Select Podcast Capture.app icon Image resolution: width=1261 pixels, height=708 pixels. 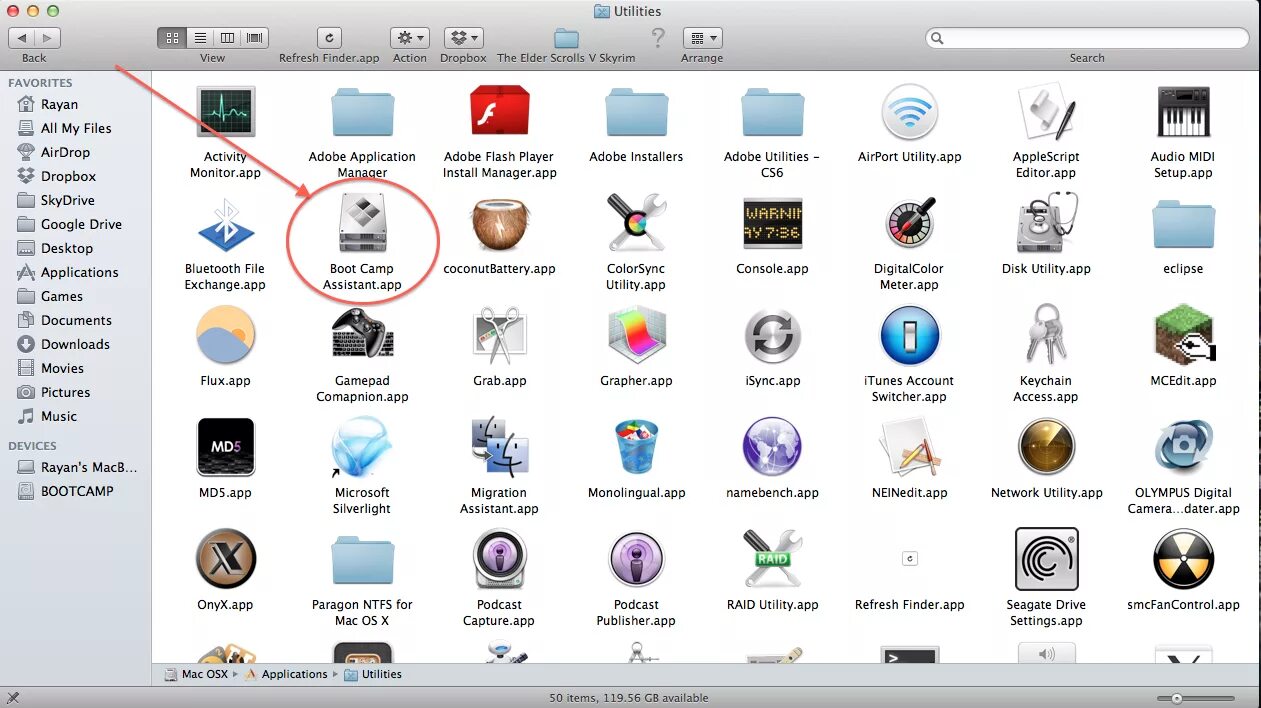[499, 560]
